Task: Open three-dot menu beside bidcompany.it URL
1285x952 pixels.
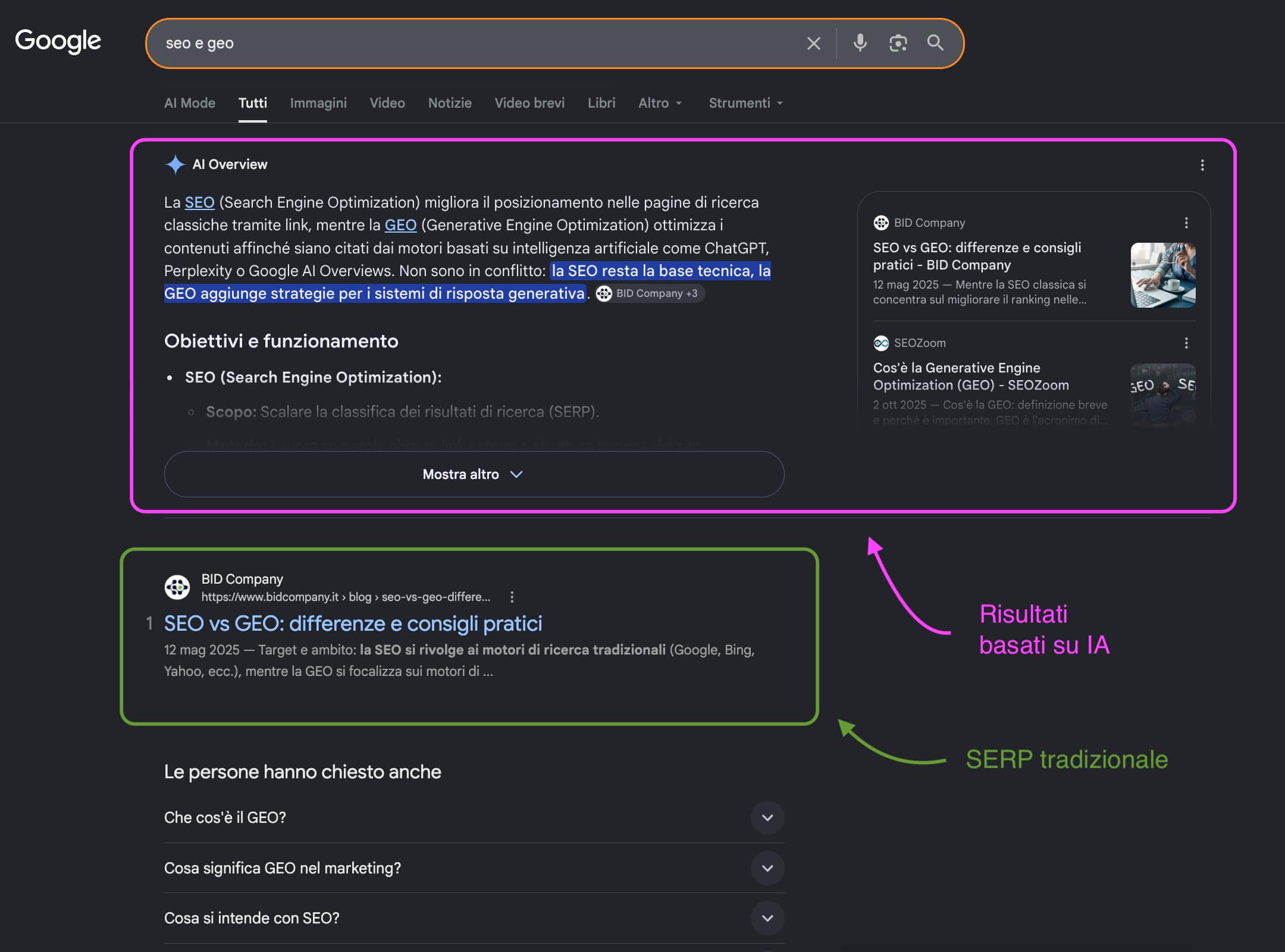Action: coord(512,597)
